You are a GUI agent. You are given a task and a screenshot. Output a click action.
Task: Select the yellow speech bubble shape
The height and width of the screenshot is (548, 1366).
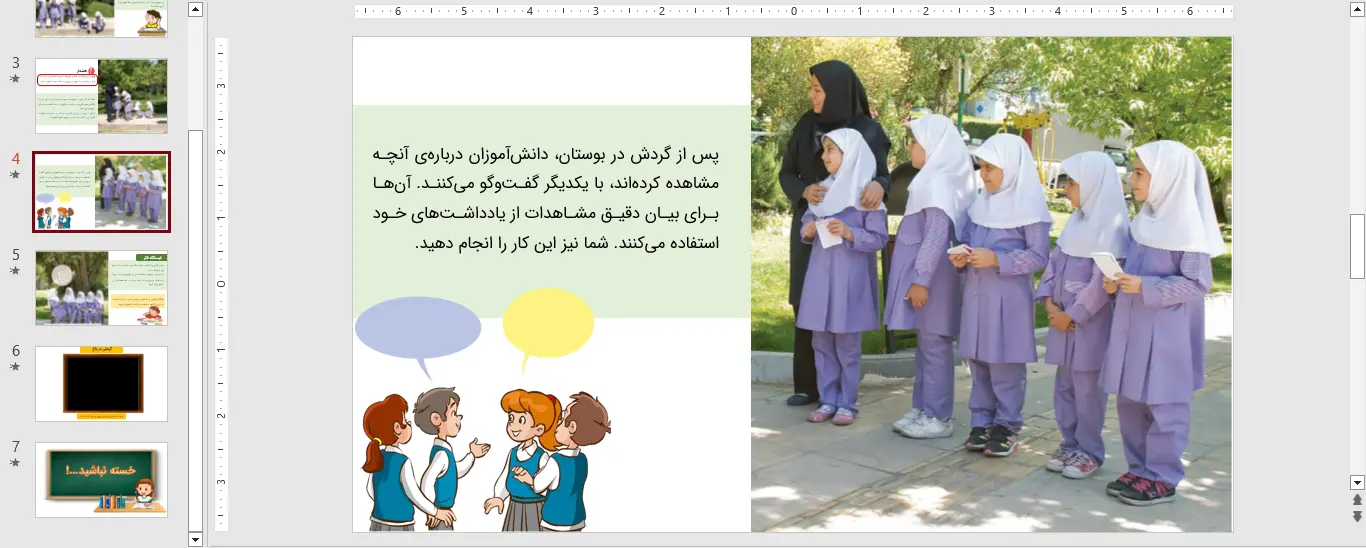pyautogui.click(x=547, y=322)
